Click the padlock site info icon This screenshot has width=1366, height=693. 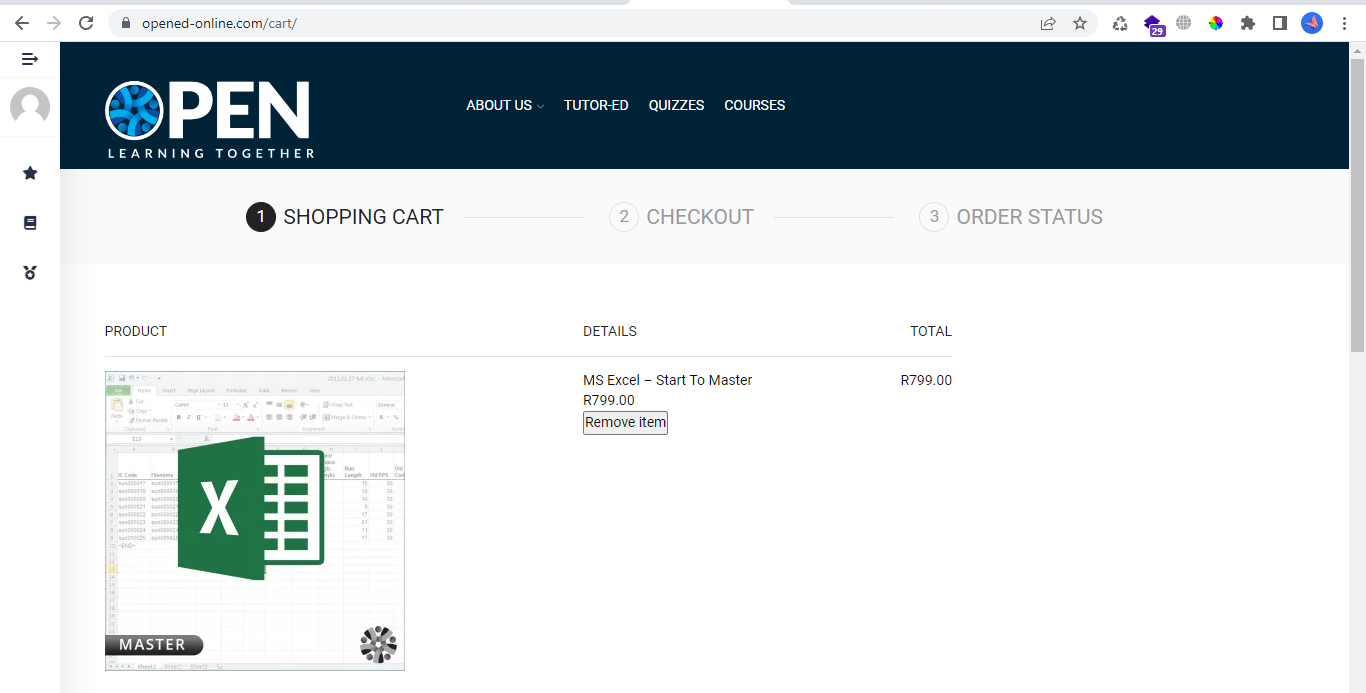125,23
